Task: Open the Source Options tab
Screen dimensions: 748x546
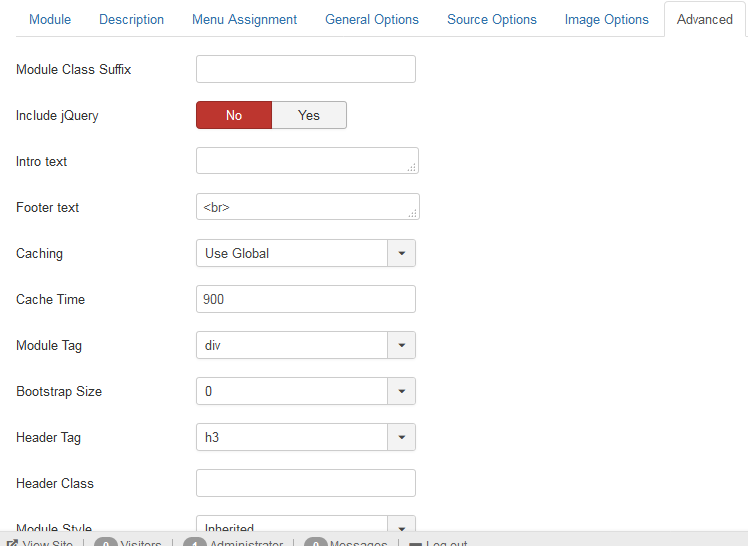Action: [x=492, y=20]
